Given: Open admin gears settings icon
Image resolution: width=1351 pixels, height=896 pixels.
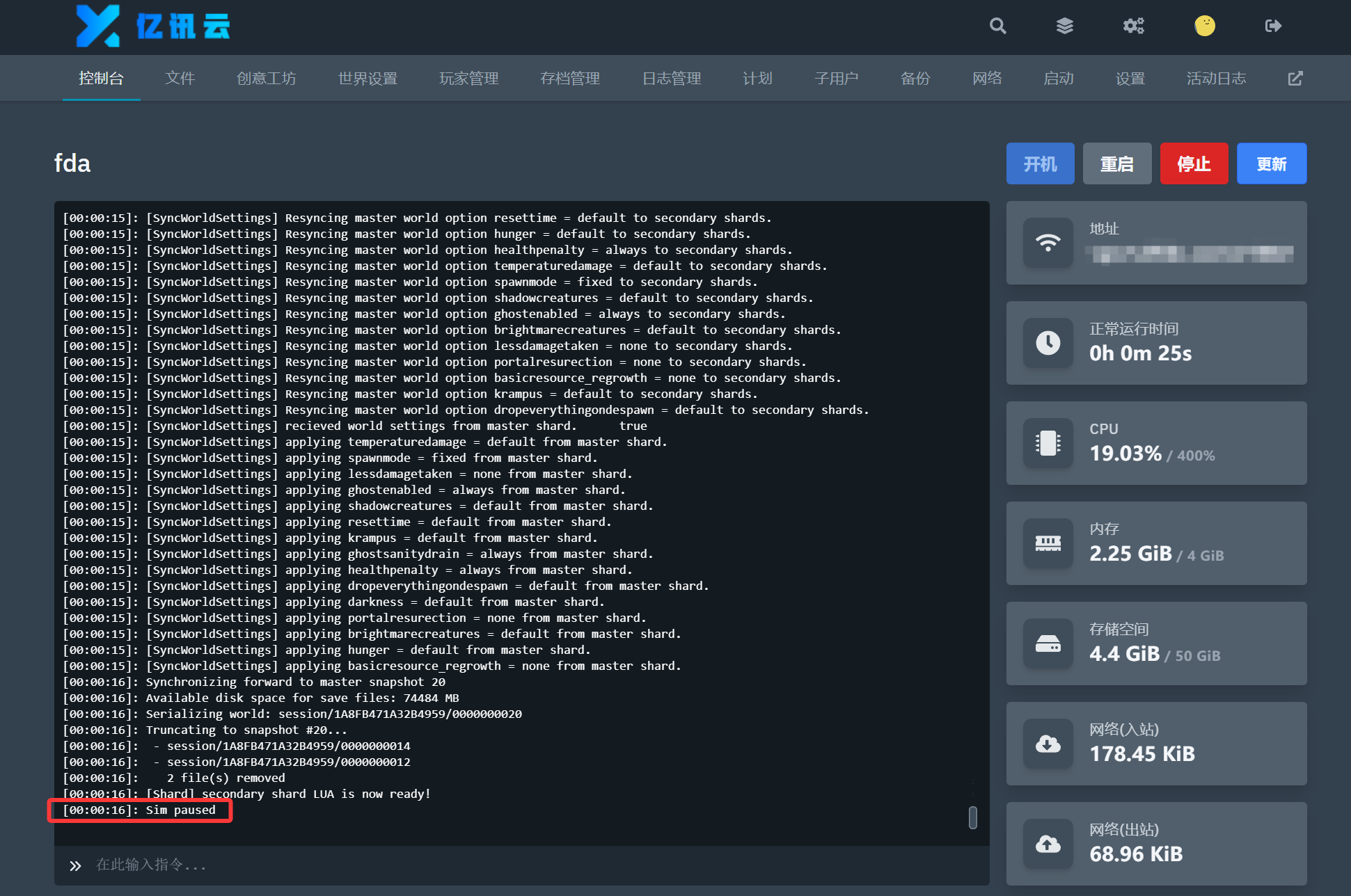Looking at the screenshot, I should (1133, 26).
